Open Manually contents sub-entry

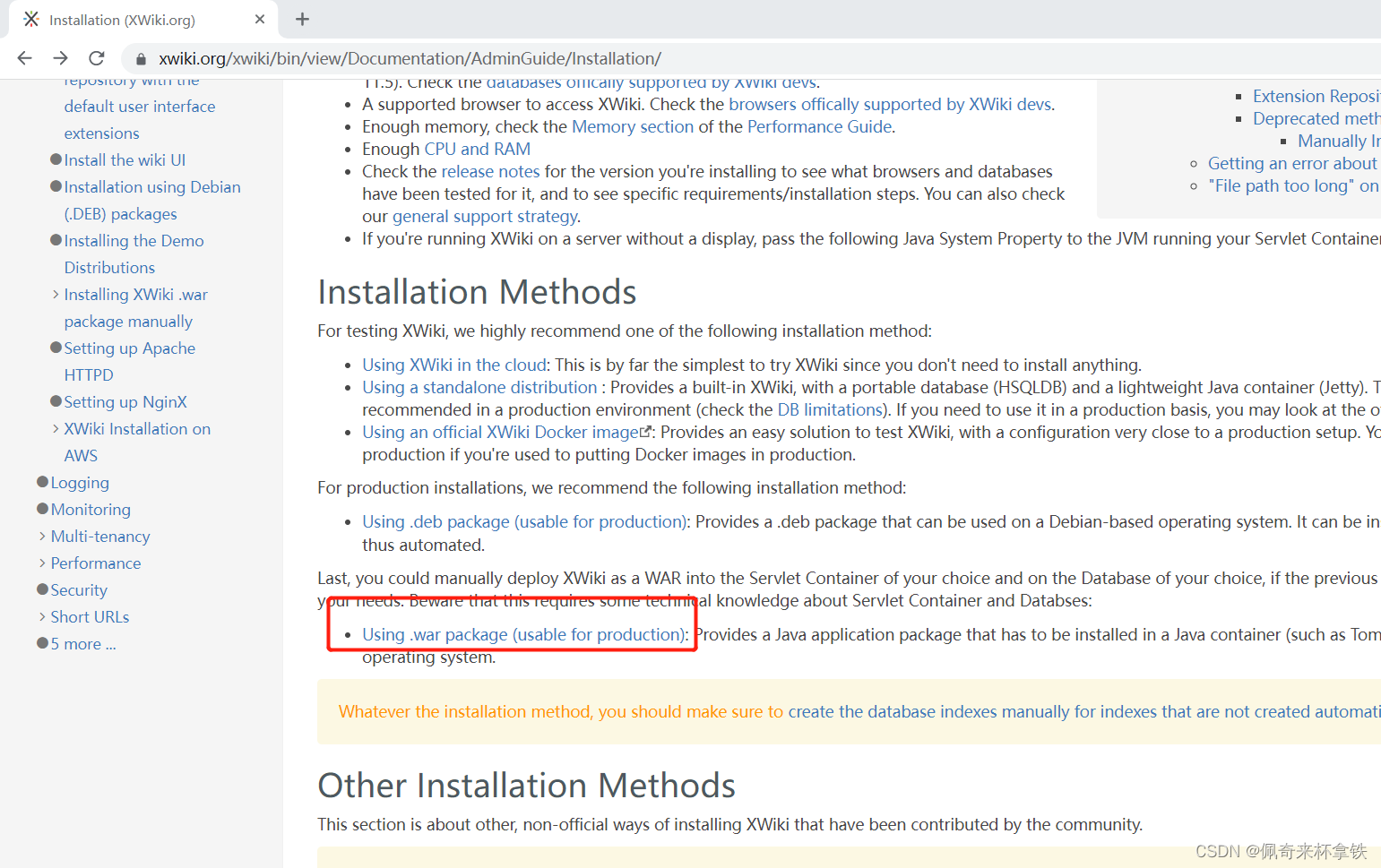(1339, 141)
